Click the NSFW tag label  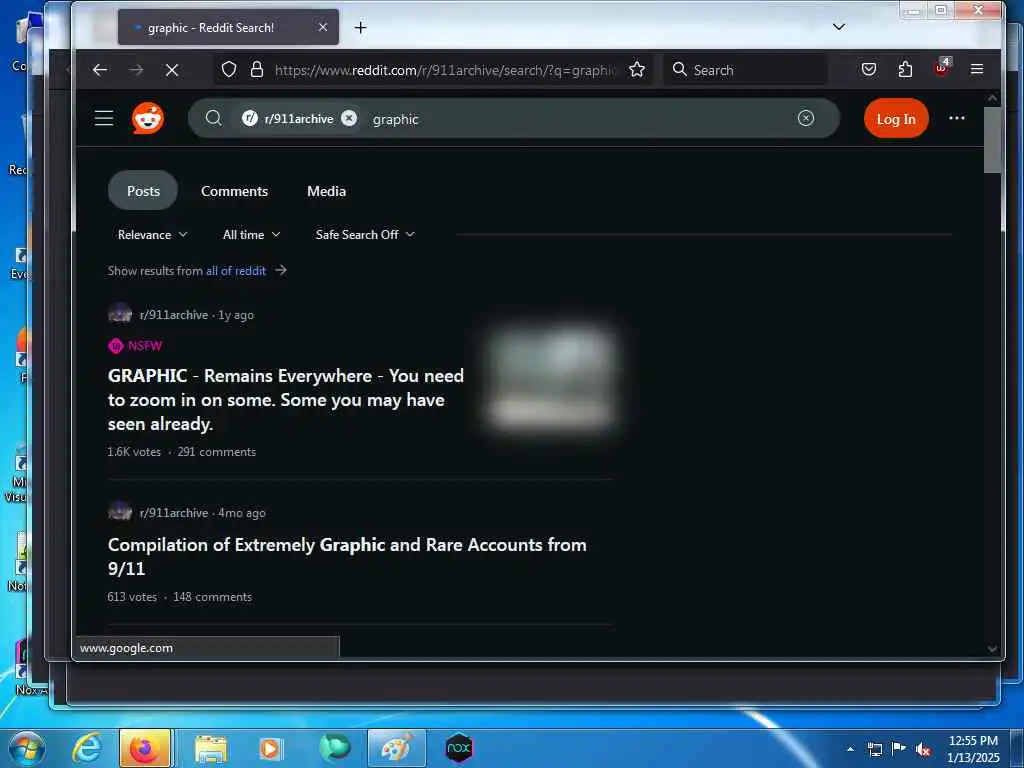[135, 345]
